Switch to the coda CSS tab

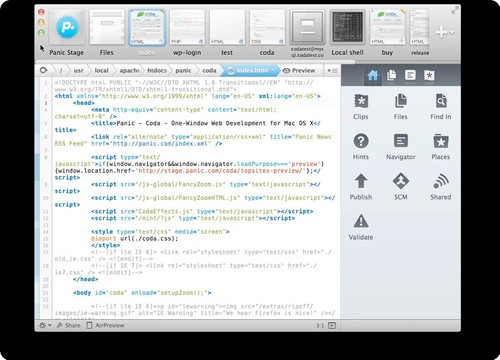pos(267,33)
